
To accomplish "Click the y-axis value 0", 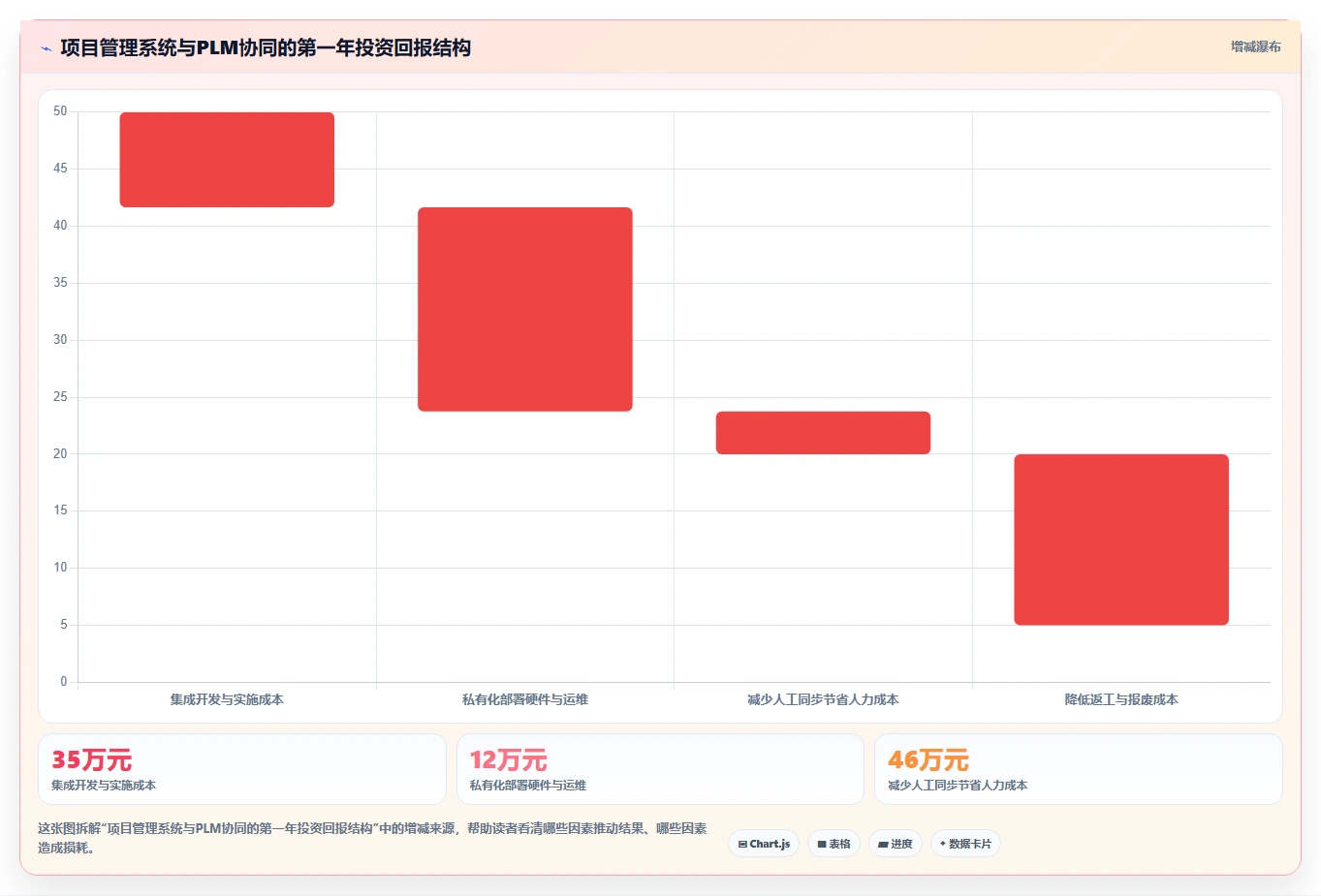I will (x=64, y=682).
